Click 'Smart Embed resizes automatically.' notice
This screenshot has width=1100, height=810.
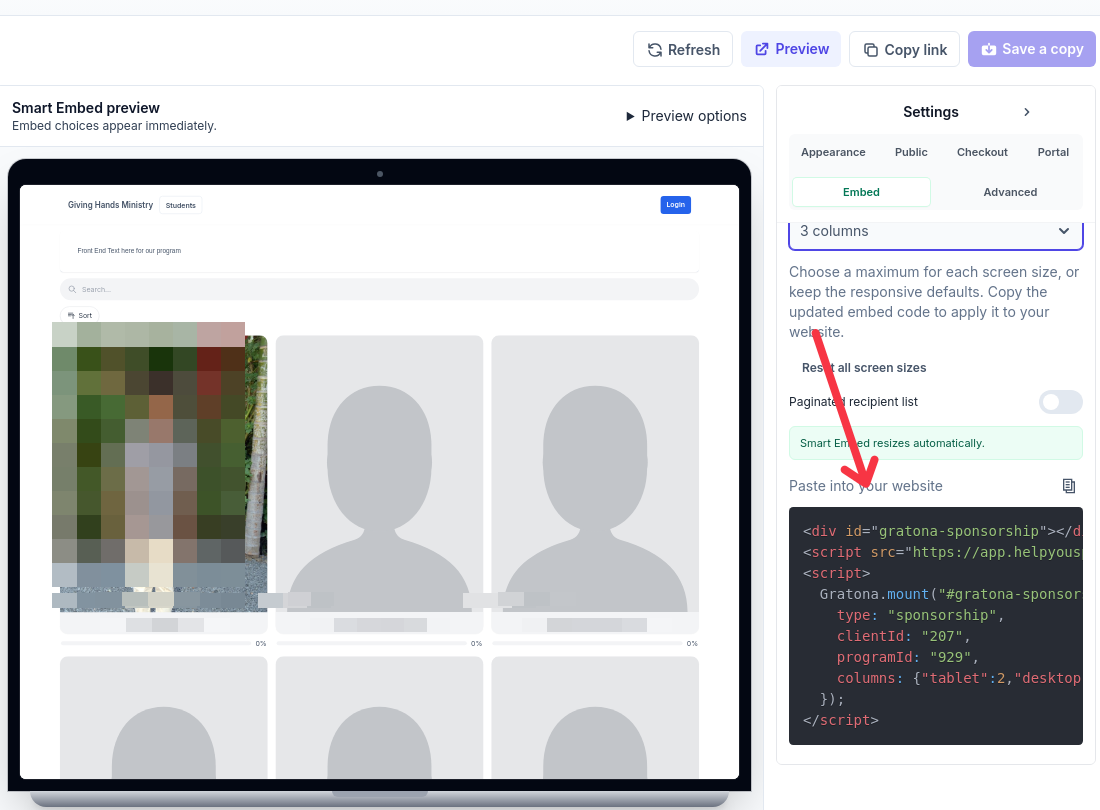pyautogui.click(x=936, y=443)
